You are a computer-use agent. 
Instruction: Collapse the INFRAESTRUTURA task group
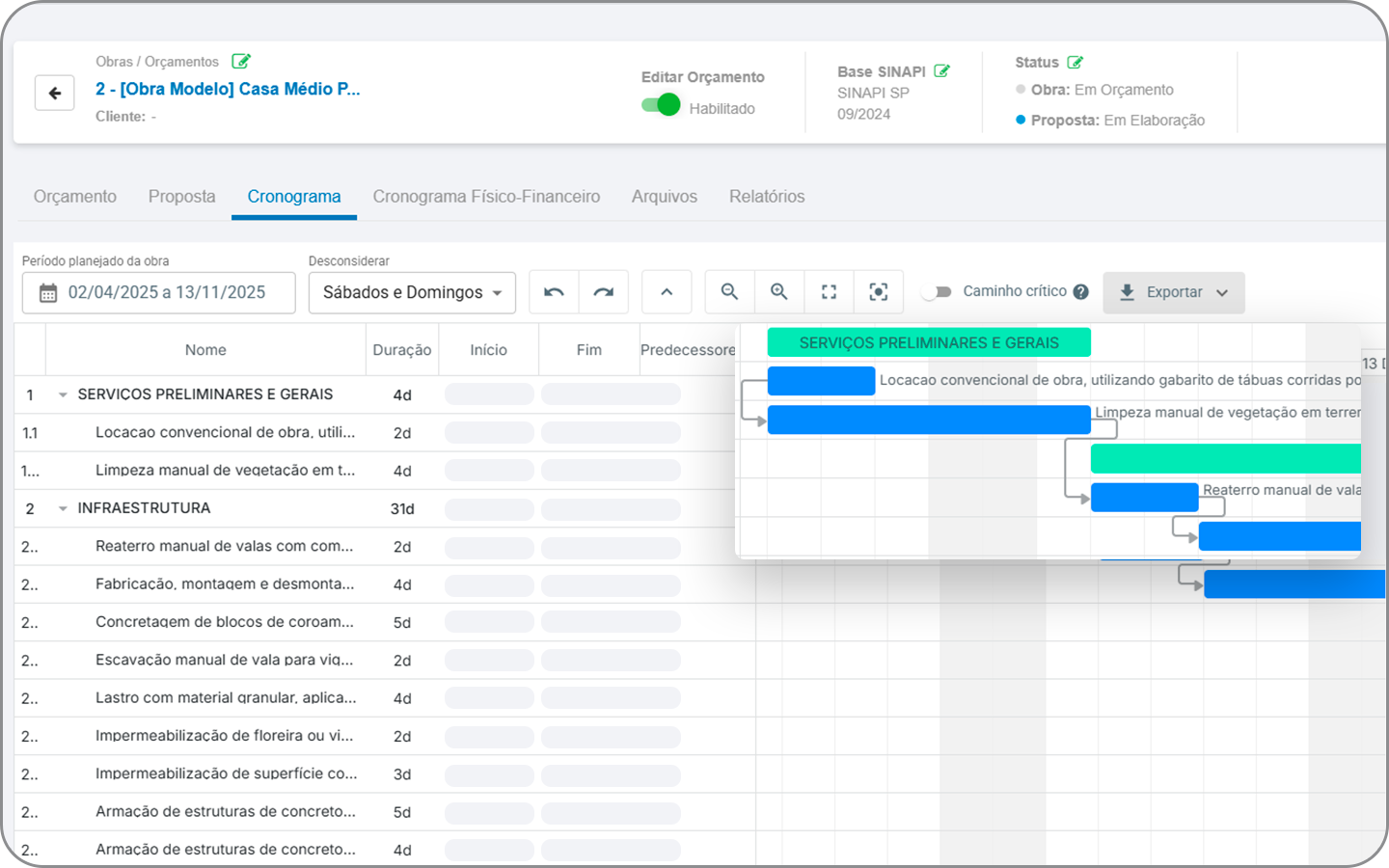(63, 509)
